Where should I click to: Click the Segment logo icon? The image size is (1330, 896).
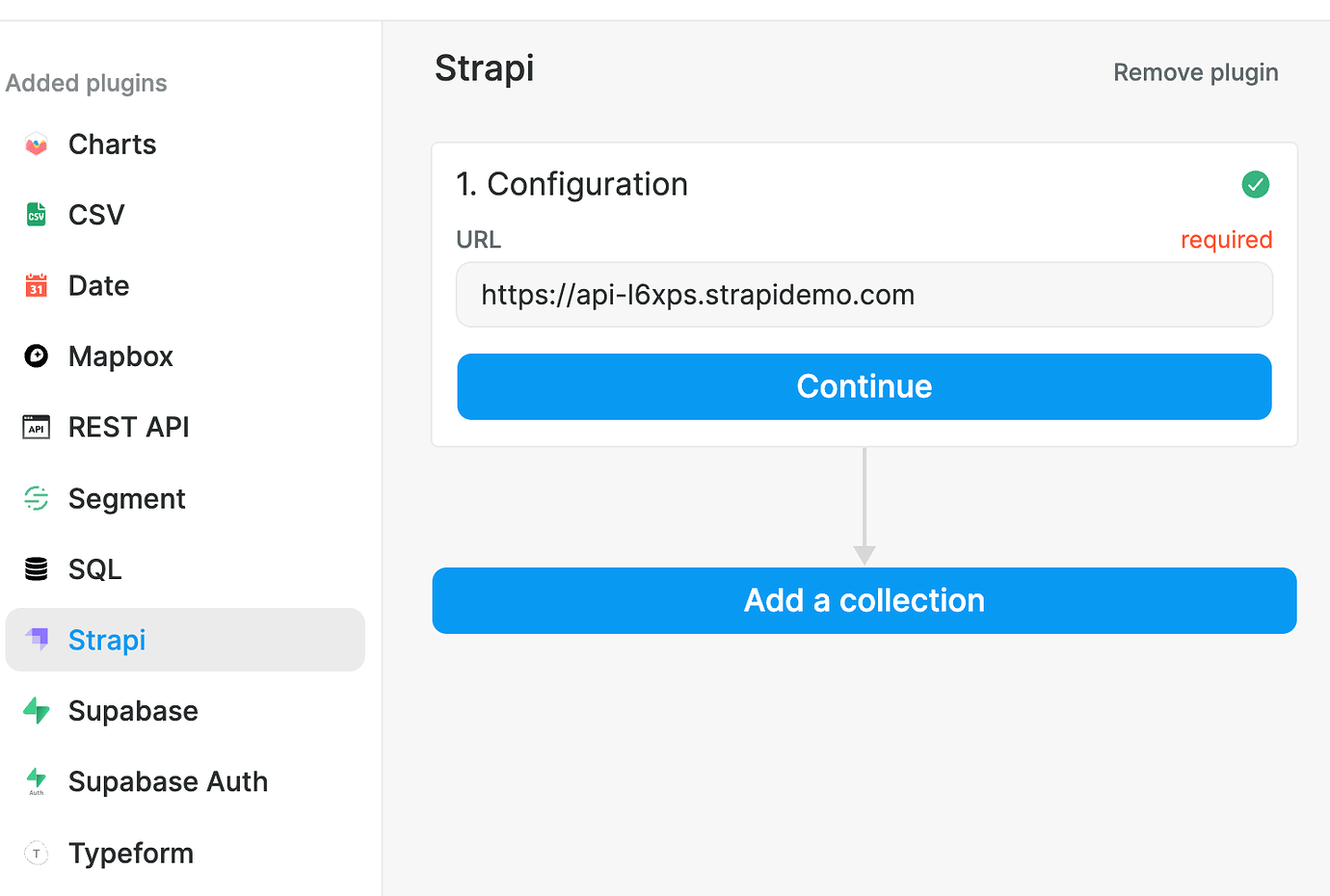pos(37,498)
